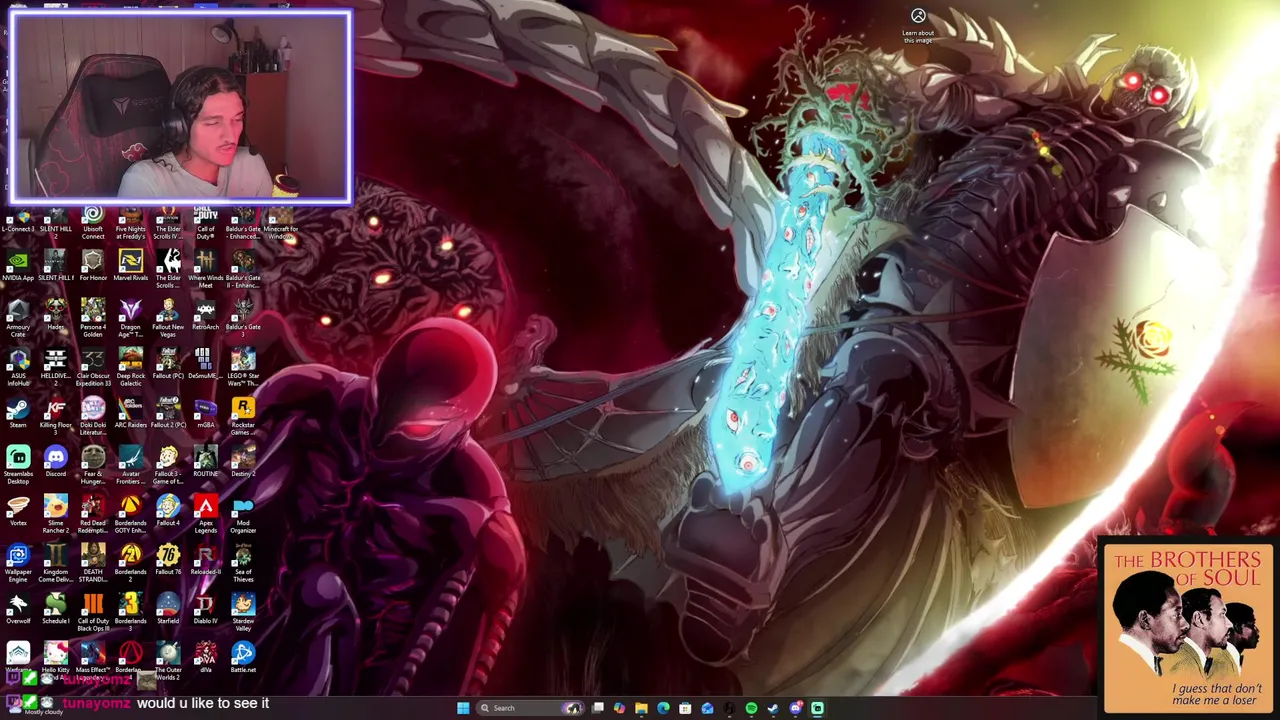Open the Minecraft for Windows shortcut
This screenshot has width=1280, height=720.
[280, 222]
